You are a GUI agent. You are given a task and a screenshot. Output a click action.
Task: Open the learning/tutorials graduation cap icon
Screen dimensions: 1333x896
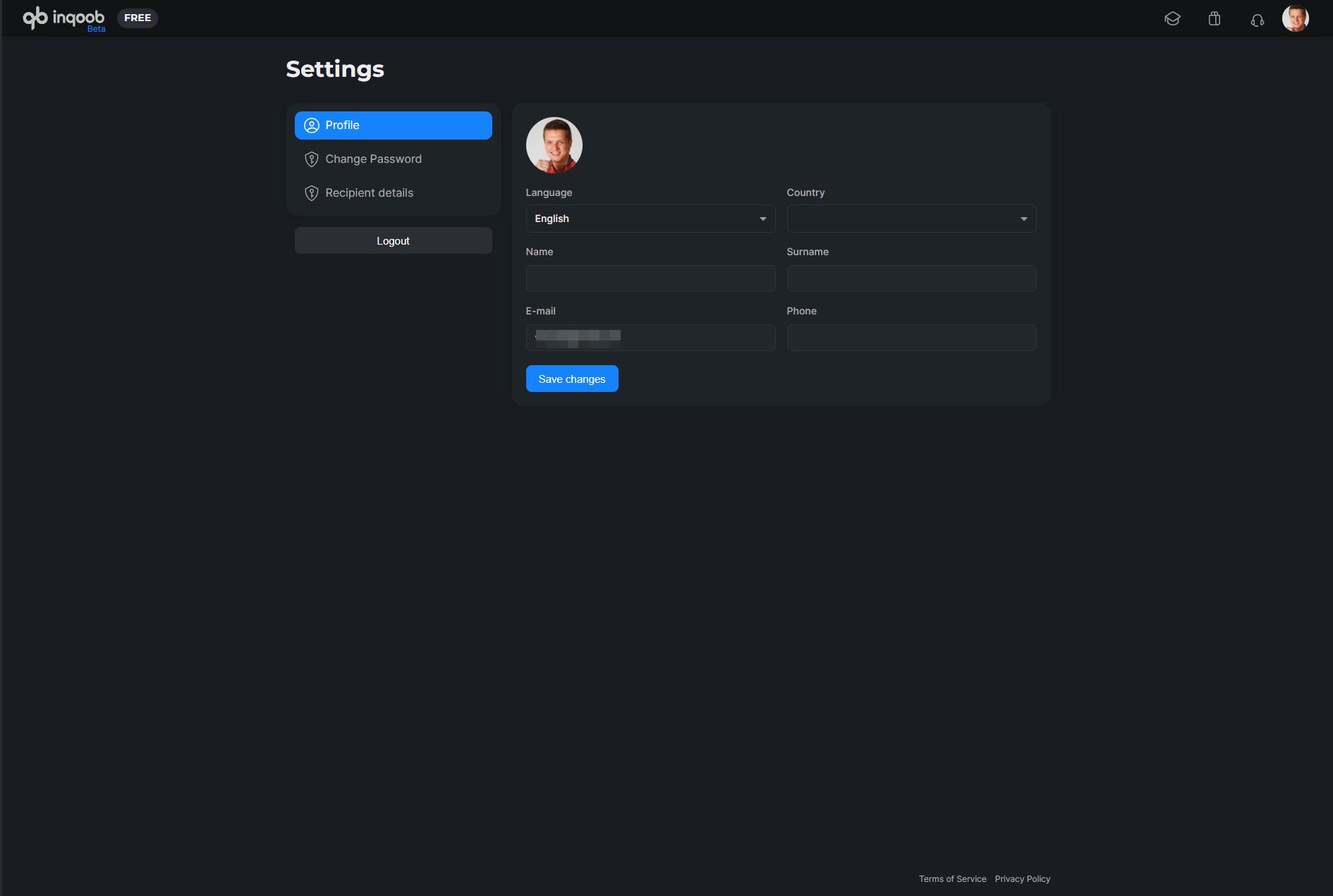click(x=1173, y=18)
